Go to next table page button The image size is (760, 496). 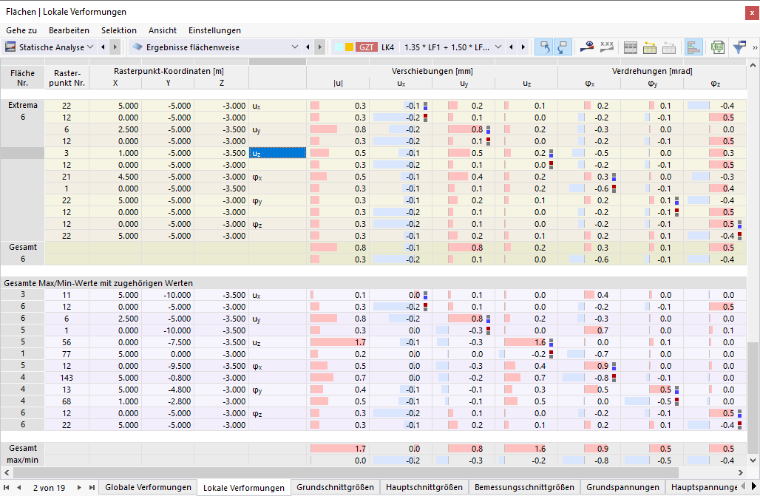tap(79, 487)
